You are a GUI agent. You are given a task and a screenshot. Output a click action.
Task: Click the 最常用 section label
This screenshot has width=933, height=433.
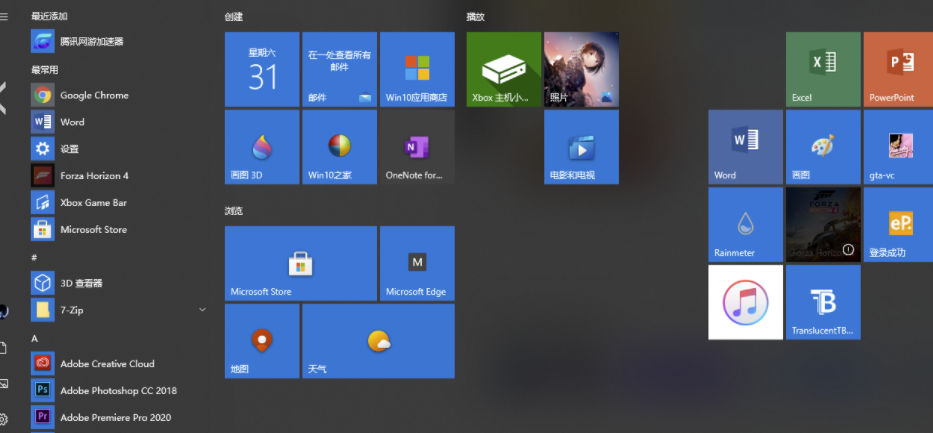[x=45, y=70]
